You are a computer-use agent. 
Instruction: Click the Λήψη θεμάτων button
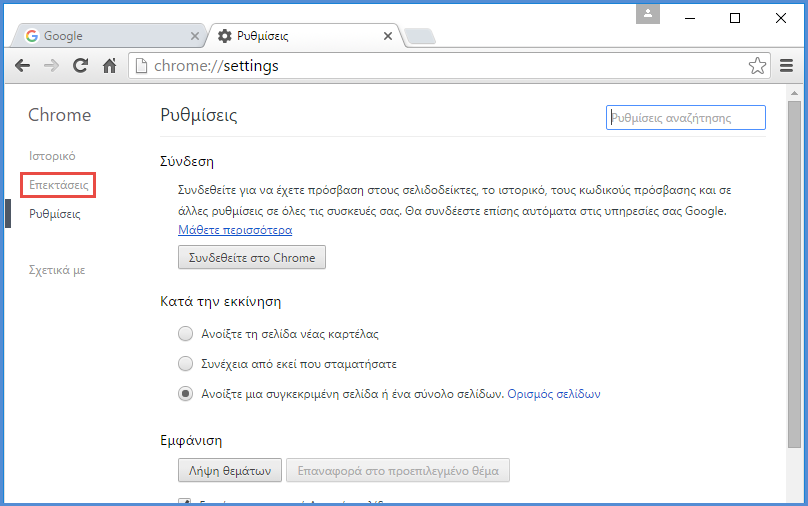point(230,470)
